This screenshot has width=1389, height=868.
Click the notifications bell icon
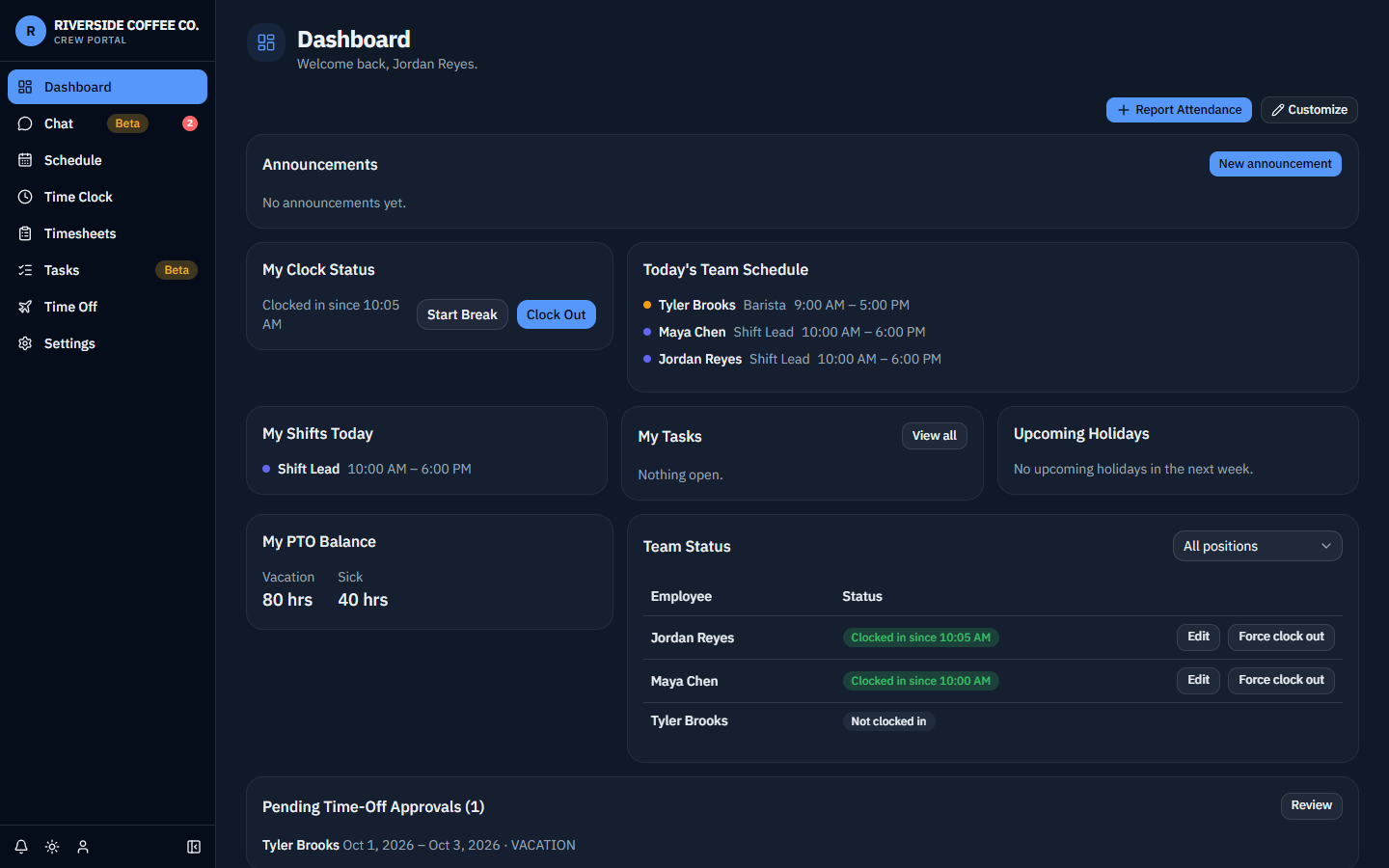(21, 847)
